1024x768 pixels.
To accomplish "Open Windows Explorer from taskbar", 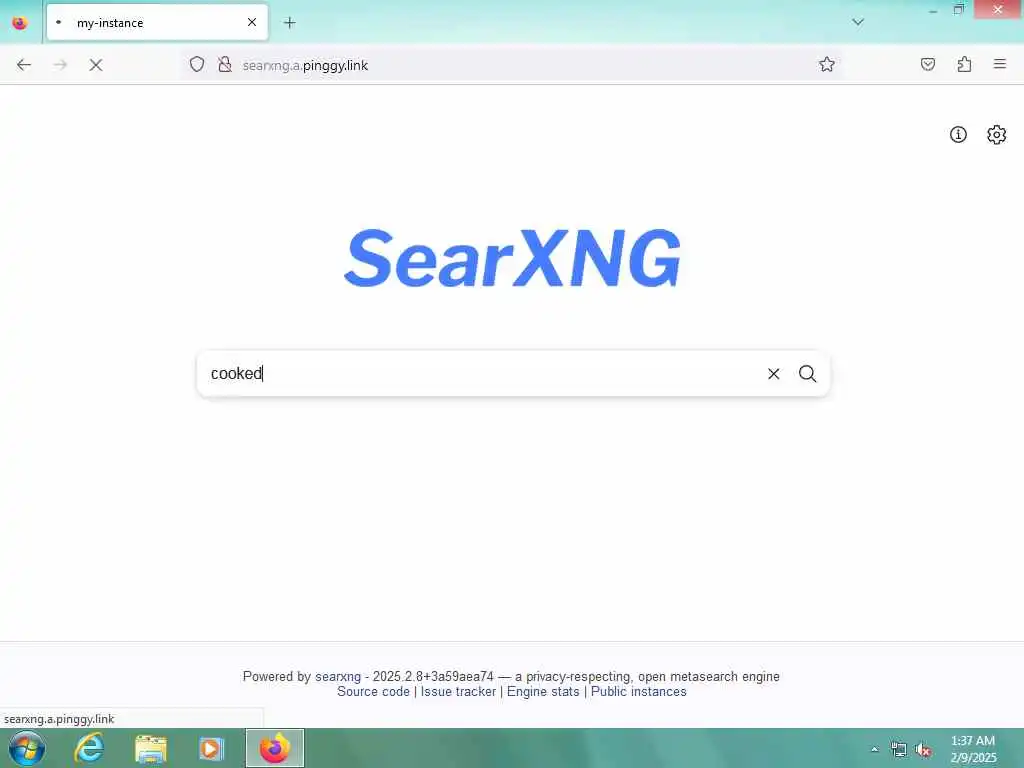I will [151, 748].
